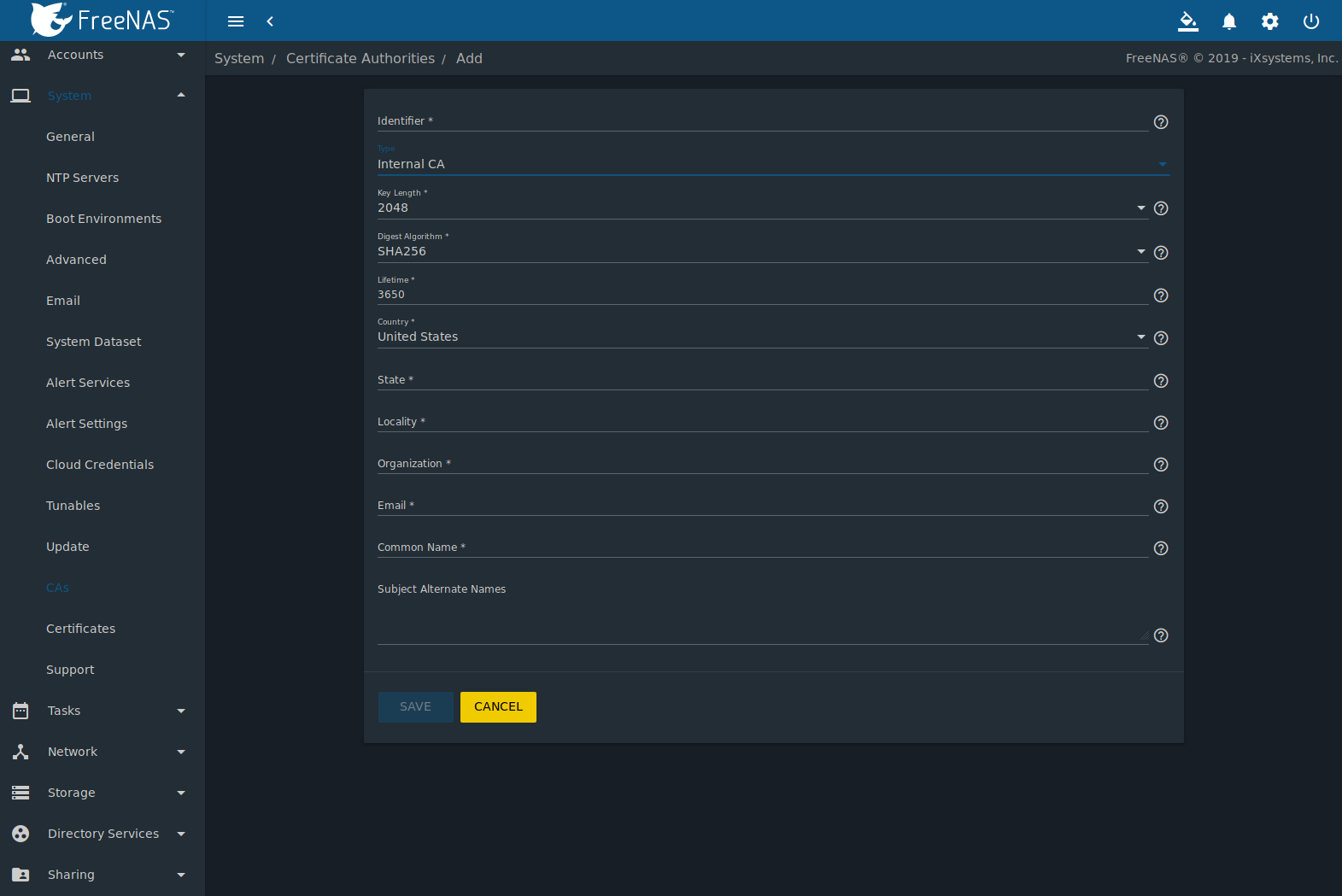Click the Storage icon in sidebar
The width and height of the screenshot is (1342, 896).
[x=21, y=793]
